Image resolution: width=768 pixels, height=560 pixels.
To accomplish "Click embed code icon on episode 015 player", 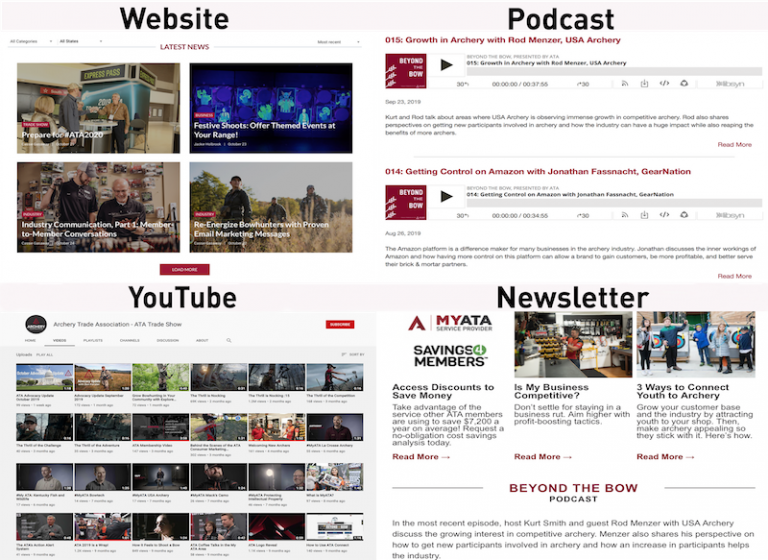I will pyautogui.click(x=663, y=84).
